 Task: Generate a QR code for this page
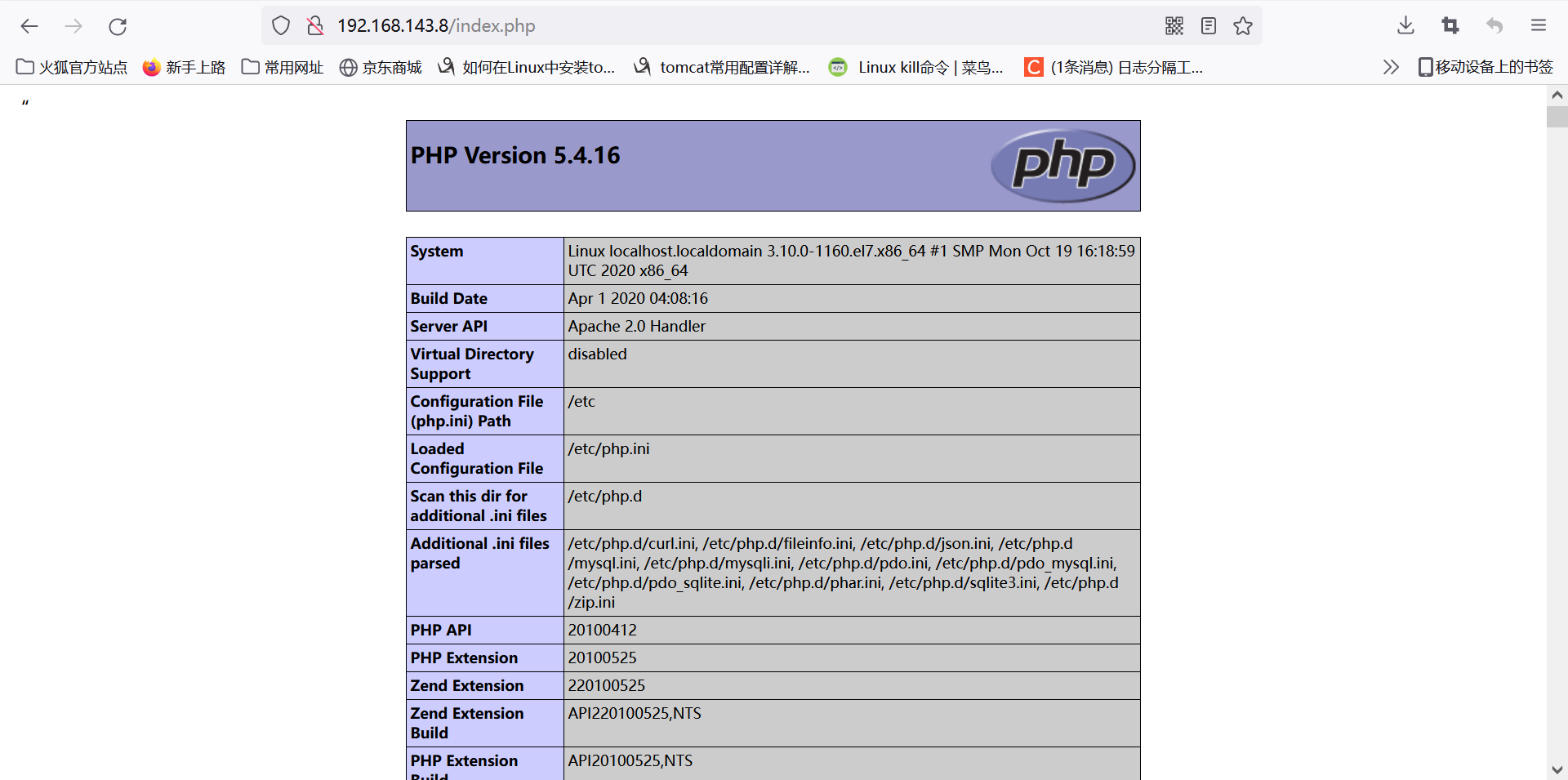pos(1174,25)
